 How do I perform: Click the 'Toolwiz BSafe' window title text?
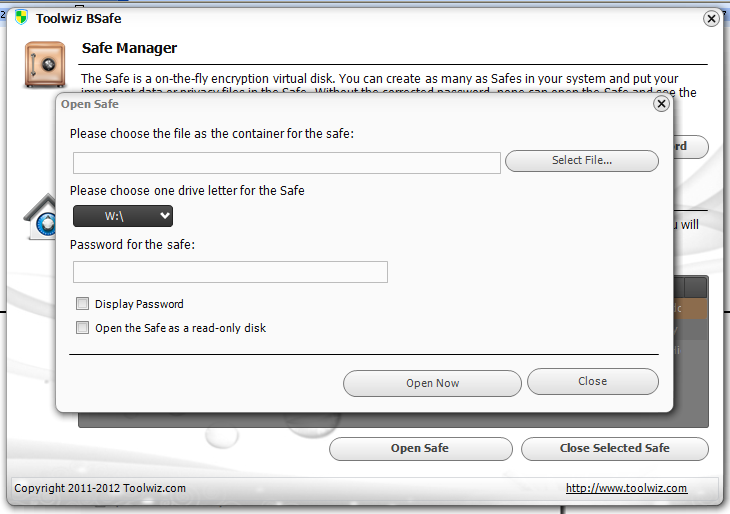pyautogui.click(x=78, y=19)
